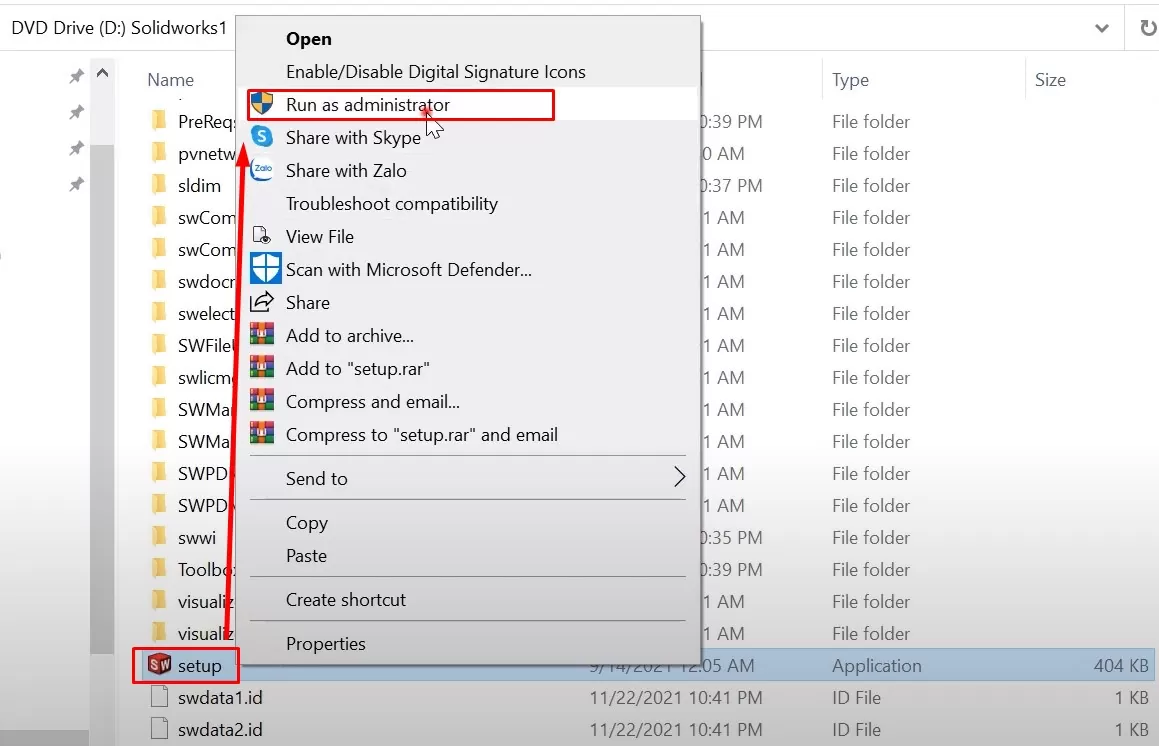
Task: Click the View File icon
Action: [x=263, y=236]
